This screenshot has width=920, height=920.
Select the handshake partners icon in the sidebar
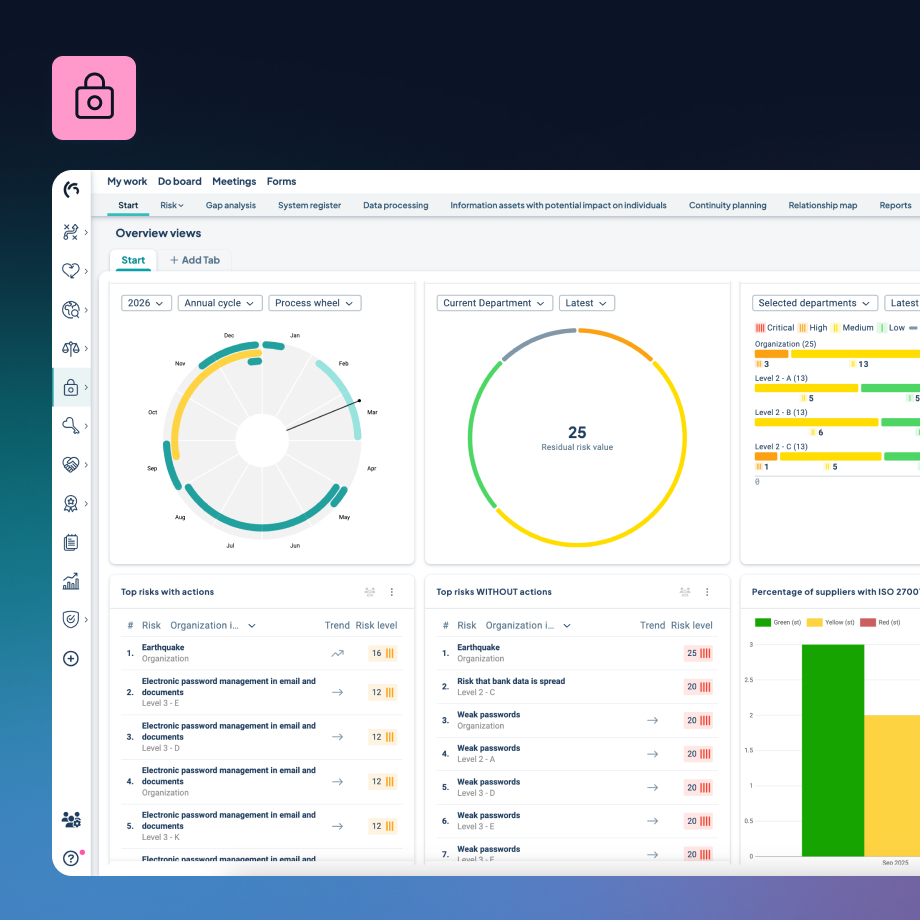[x=70, y=464]
